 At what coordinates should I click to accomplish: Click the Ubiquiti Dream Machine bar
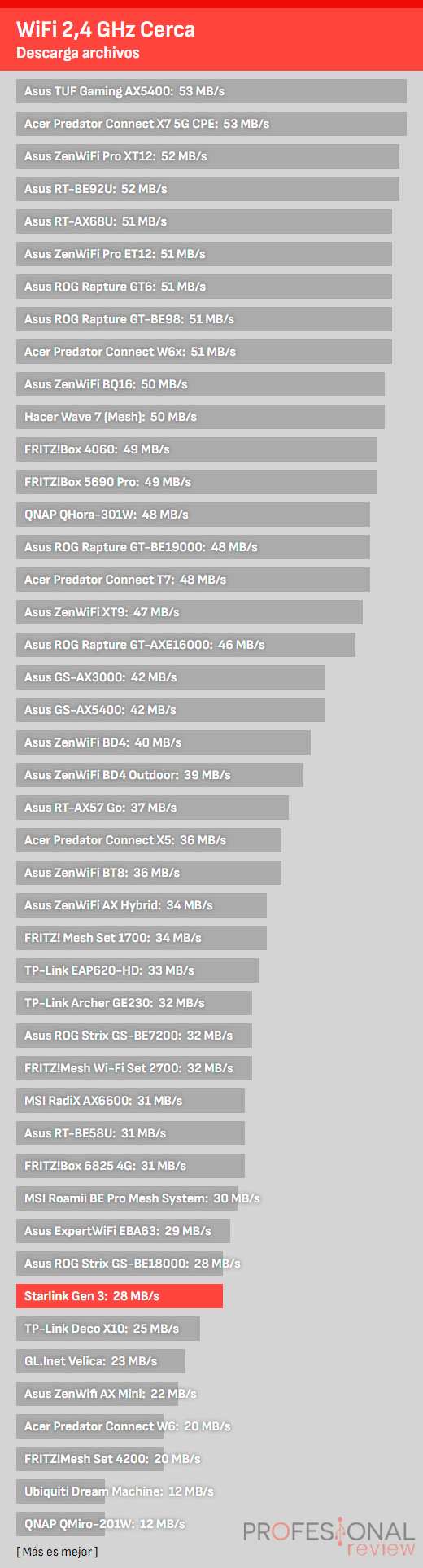pos(60,1491)
